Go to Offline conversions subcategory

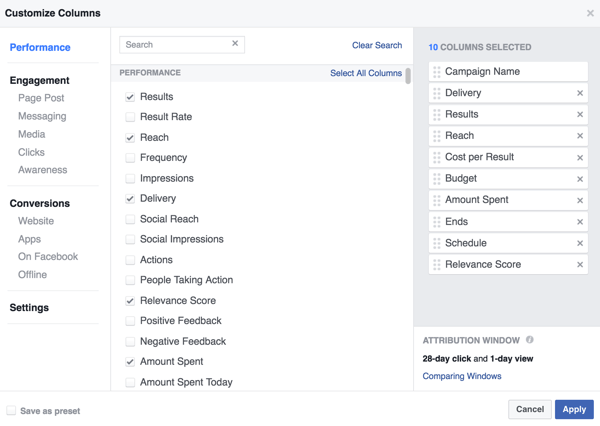33,274
